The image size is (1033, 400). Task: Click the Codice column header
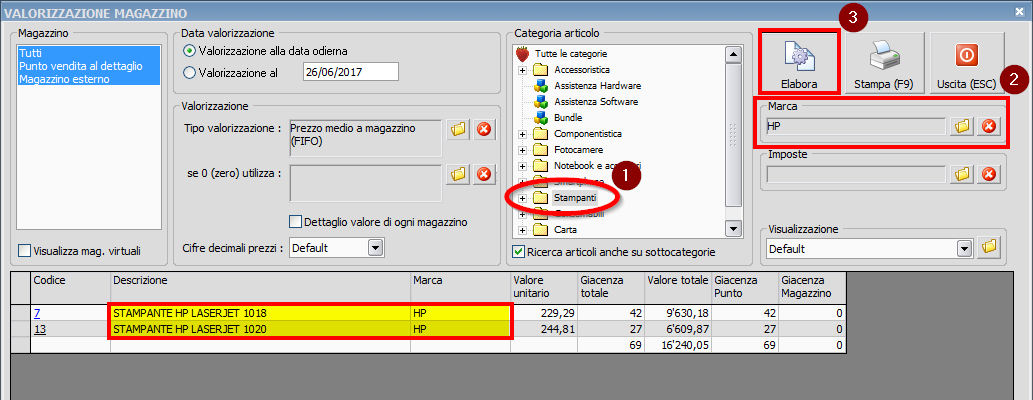[x=71, y=287]
